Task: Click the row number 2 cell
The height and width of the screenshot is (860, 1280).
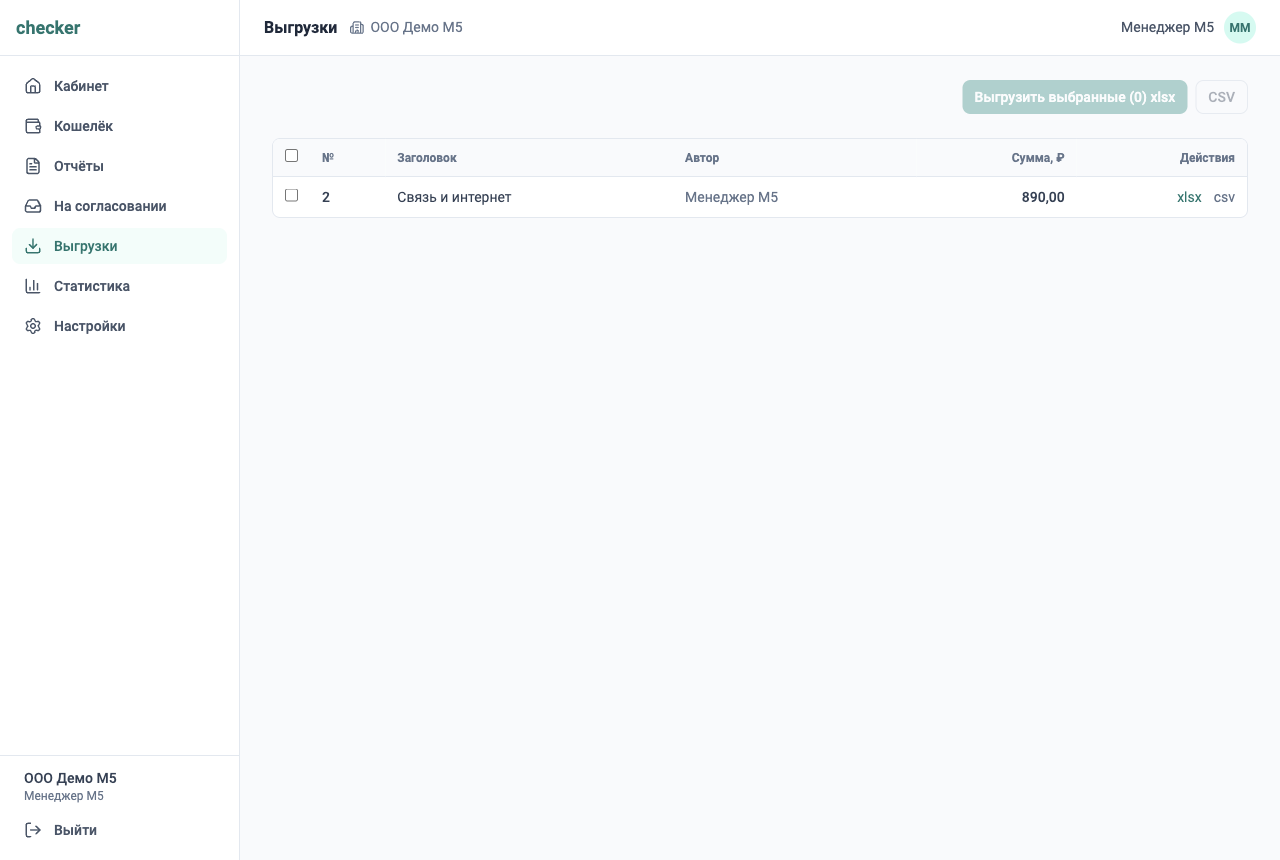Action: click(326, 197)
